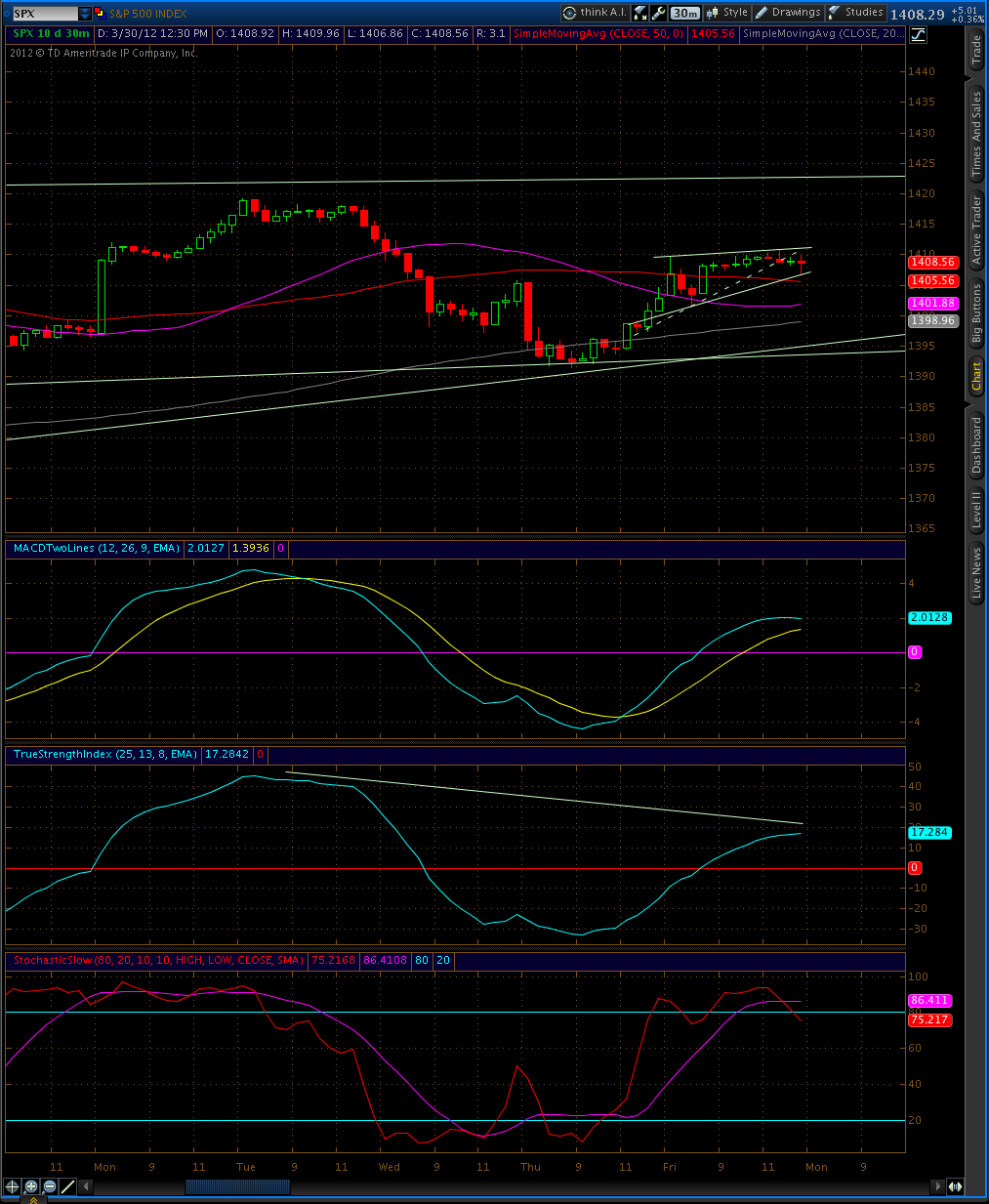Viewport: 989px width, 1204px height.
Task: Click the SimpleMovingAvg (CLOSE, 50, 0) study label
Action: click(598, 33)
